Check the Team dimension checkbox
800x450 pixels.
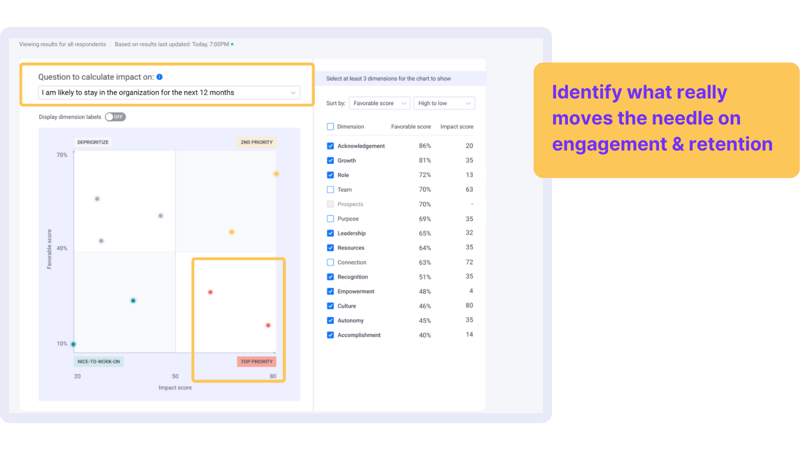coord(330,190)
